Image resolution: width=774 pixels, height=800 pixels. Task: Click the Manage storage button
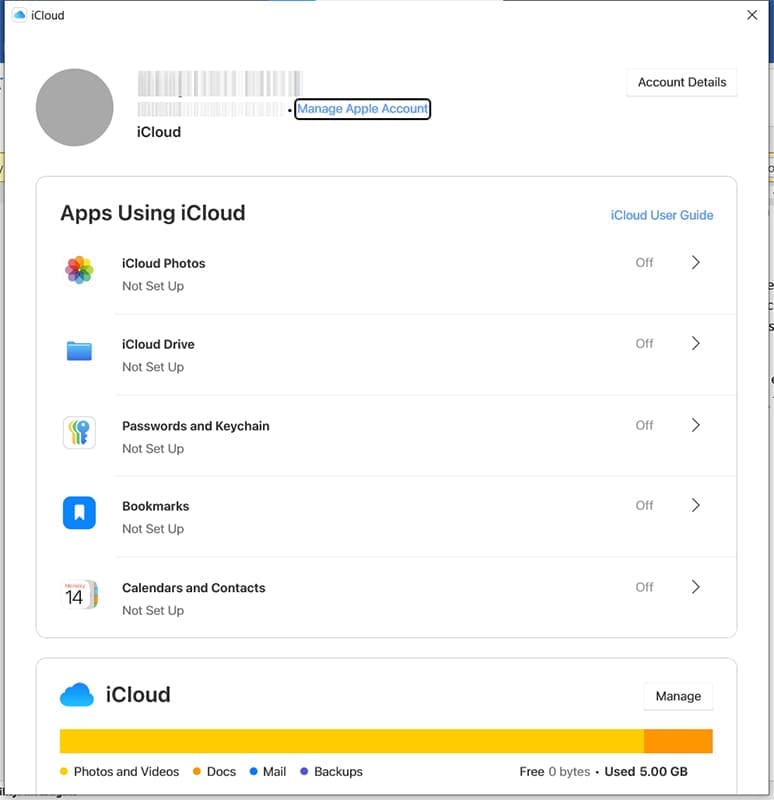(x=678, y=696)
